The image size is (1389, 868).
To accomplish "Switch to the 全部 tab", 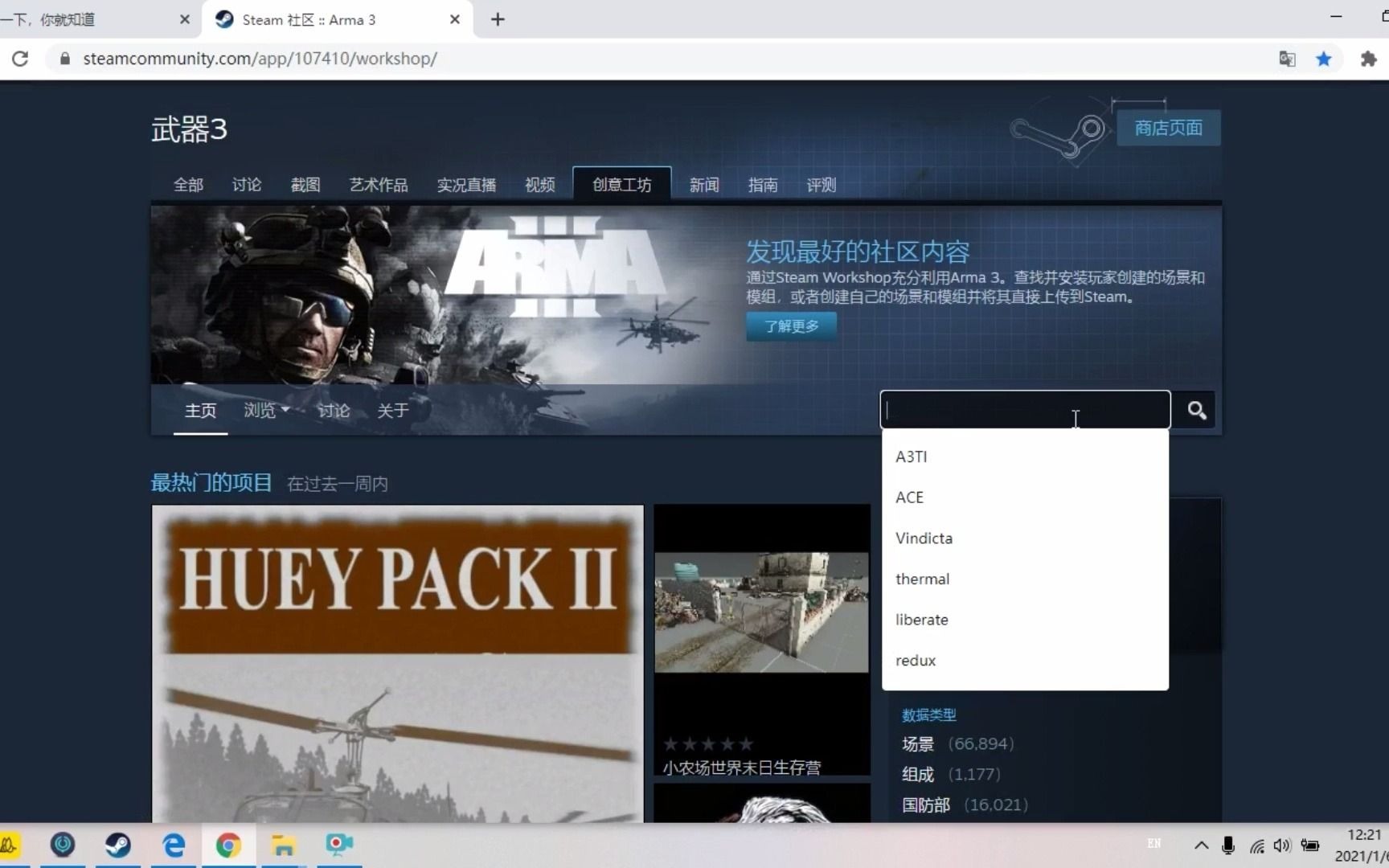I will (x=189, y=185).
